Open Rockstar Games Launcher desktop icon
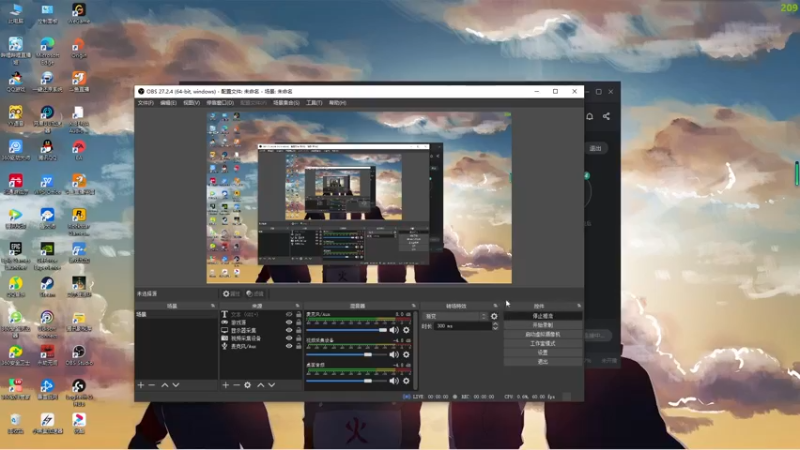The width and height of the screenshot is (800, 450). pos(79,221)
